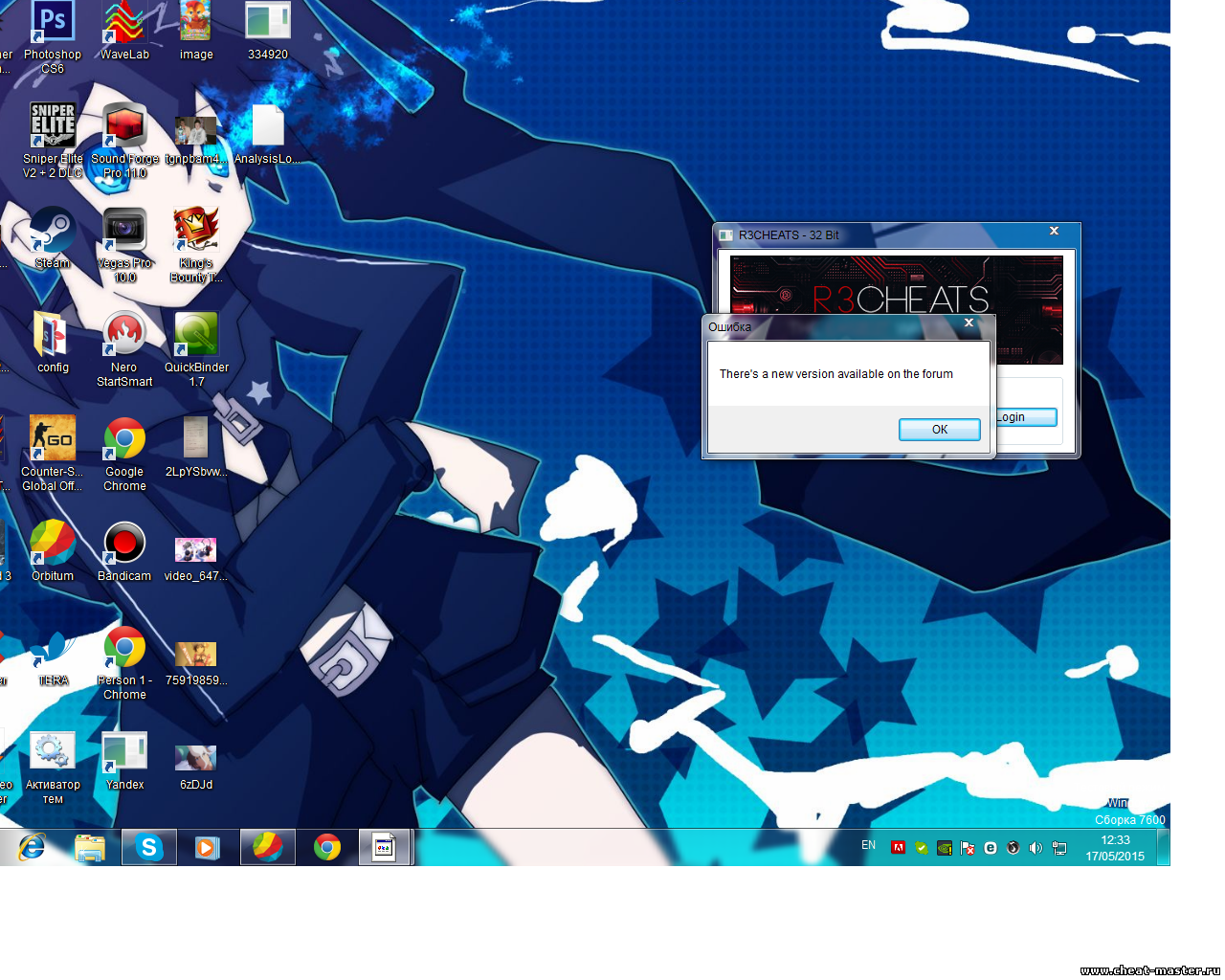Switch to R3CHEATS taskbar item
Screen dimensions: 1225x980
point(385,847)
